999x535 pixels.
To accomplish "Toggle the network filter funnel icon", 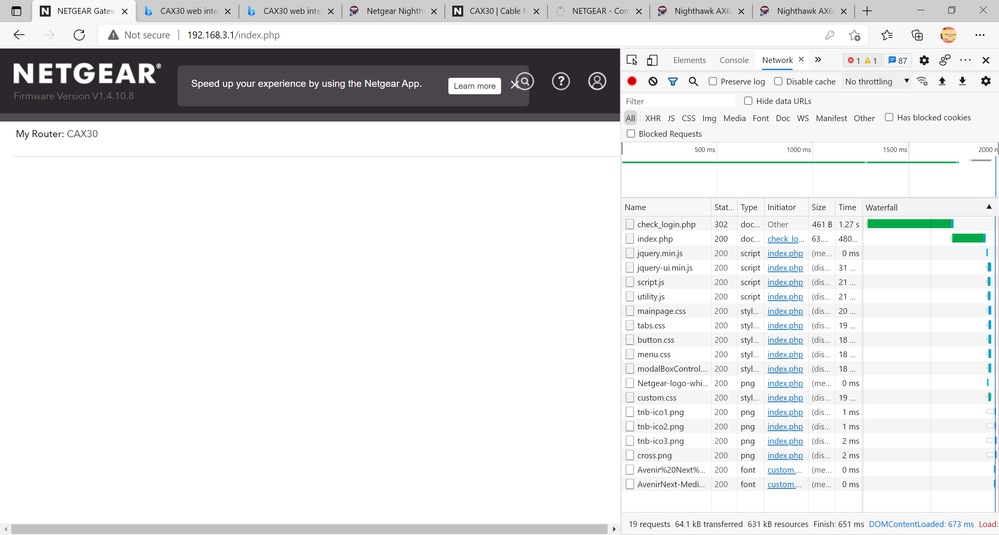I will (x=673, y=81).
